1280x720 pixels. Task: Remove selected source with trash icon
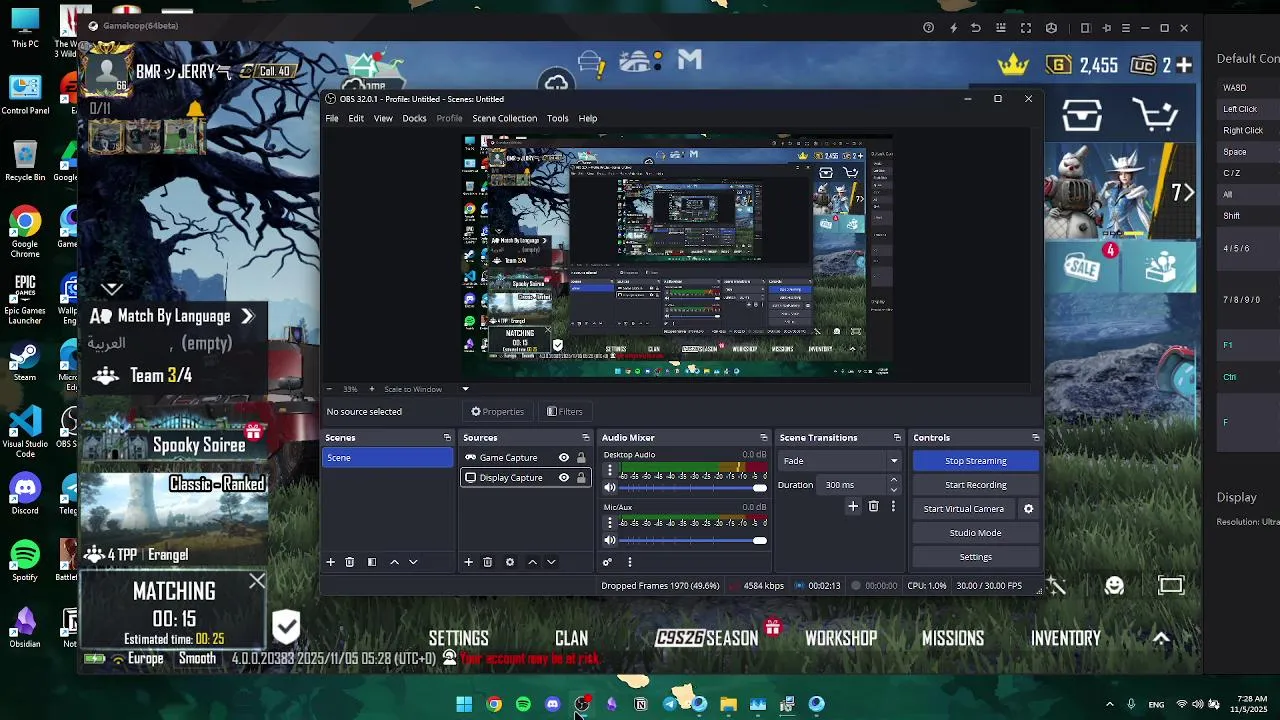click(488, 562)
